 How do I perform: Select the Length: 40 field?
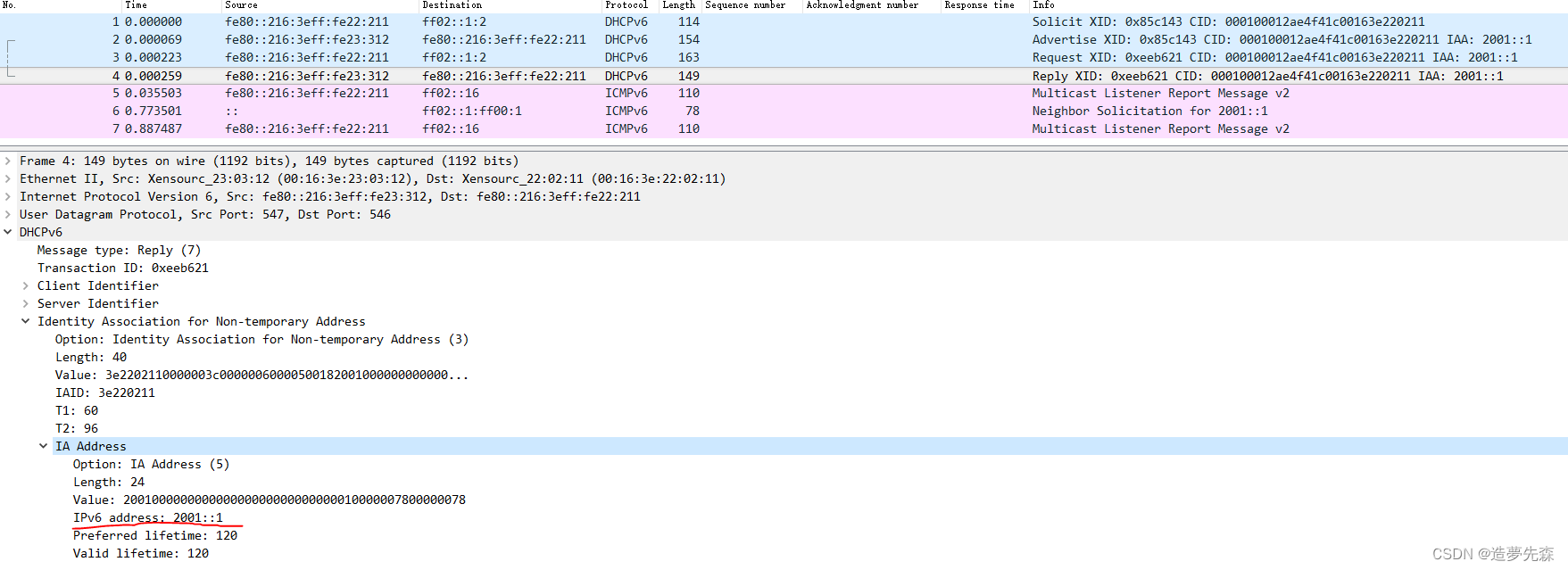coord(91,358)
